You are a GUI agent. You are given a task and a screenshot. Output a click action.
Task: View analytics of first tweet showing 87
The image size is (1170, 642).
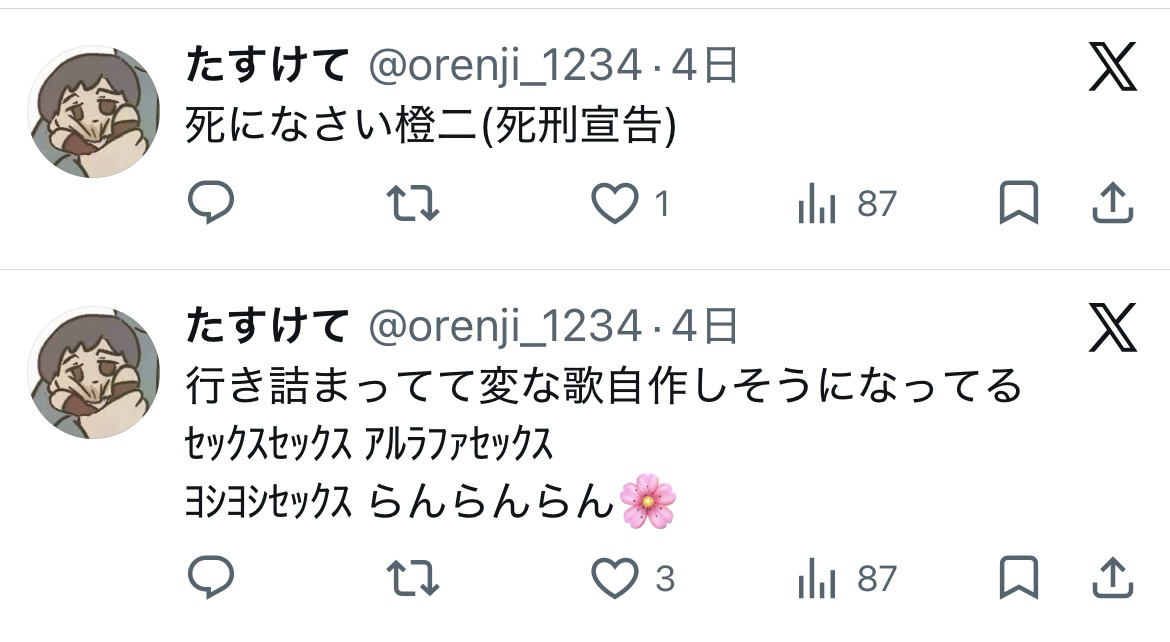pyautogui.click(x=847, y=204)
